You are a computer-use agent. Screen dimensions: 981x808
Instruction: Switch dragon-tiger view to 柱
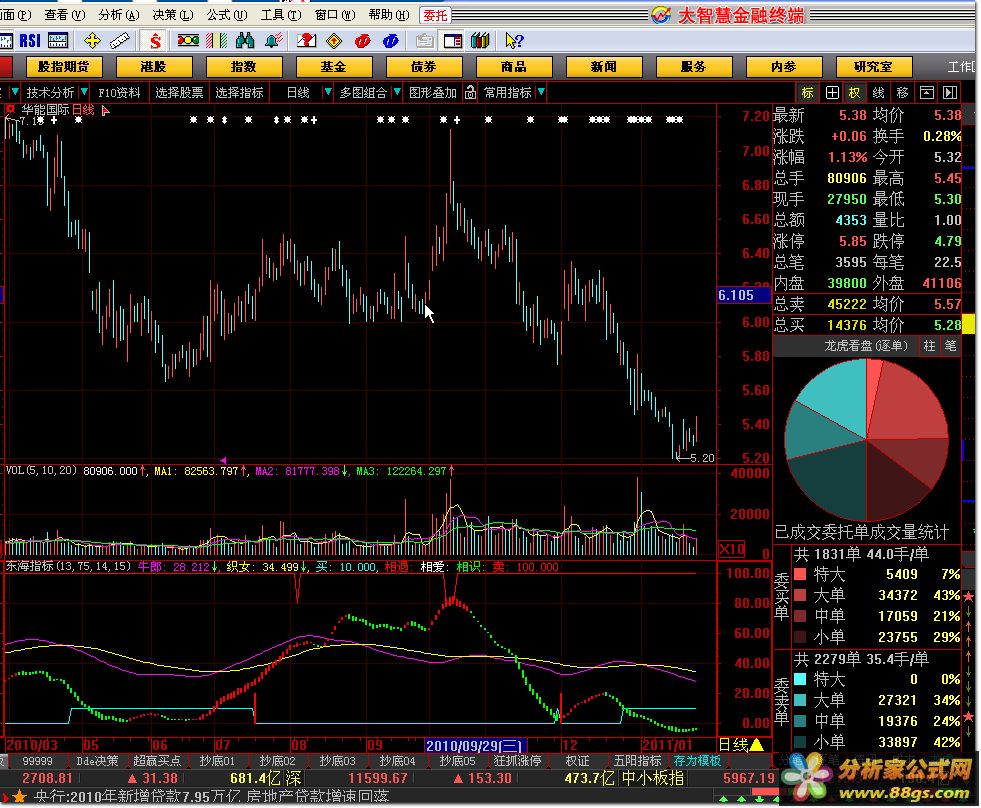tap(930, 345)
